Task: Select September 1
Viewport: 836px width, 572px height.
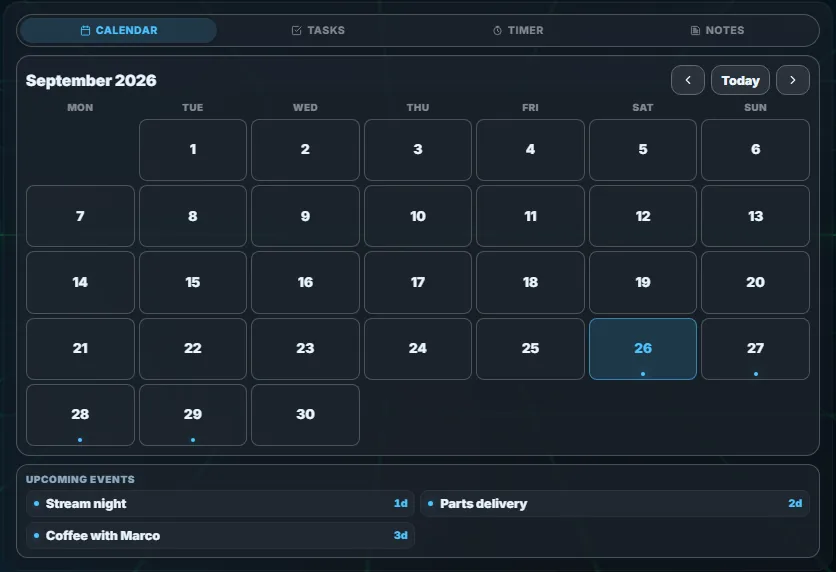Action: pos(192,150)
